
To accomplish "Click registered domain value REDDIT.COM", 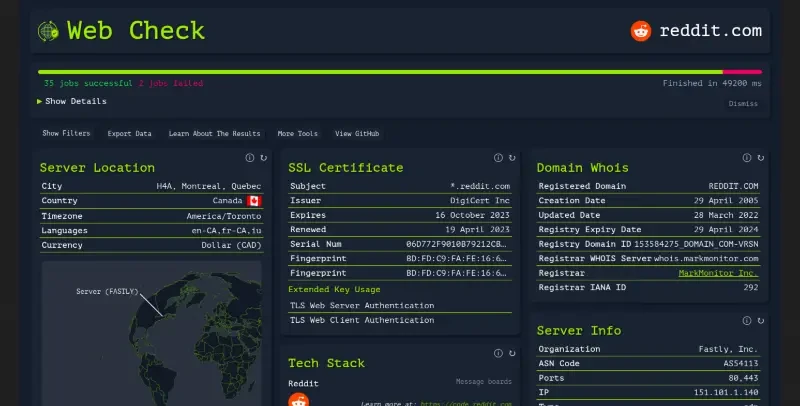I will (x=733, y=186).
